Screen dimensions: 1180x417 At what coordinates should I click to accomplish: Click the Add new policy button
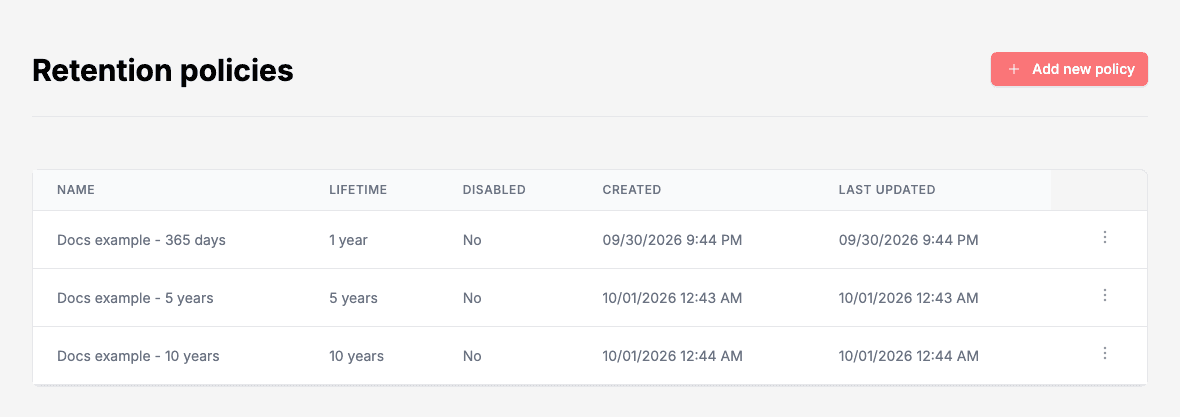(x=1069, y=69)
